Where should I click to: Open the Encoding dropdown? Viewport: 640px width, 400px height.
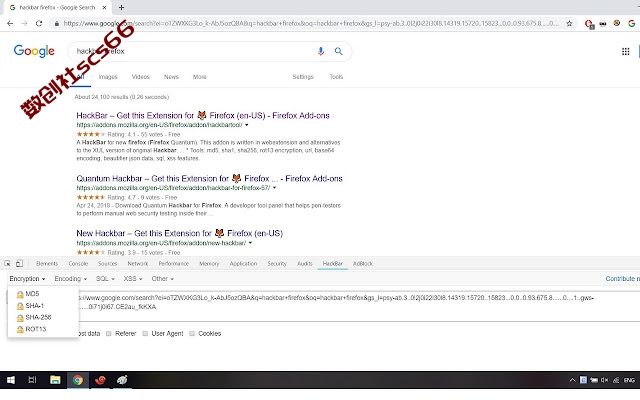pos(71,279)
